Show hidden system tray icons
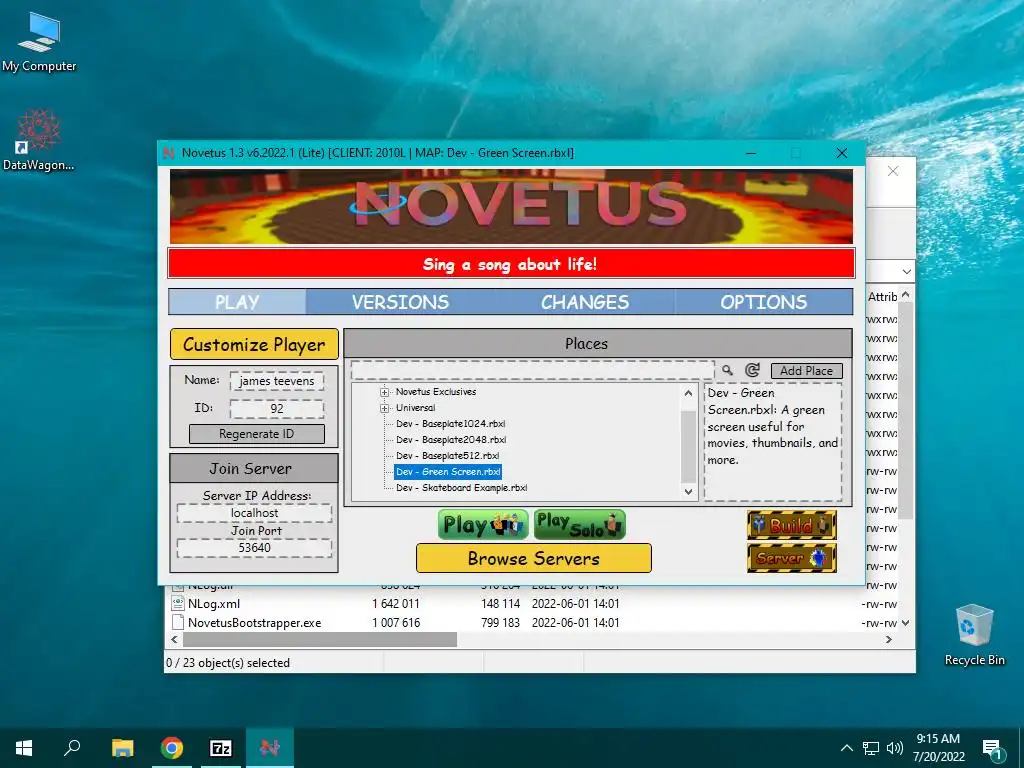Viewport: 1024px width, 768px height. tap(846, 748)
